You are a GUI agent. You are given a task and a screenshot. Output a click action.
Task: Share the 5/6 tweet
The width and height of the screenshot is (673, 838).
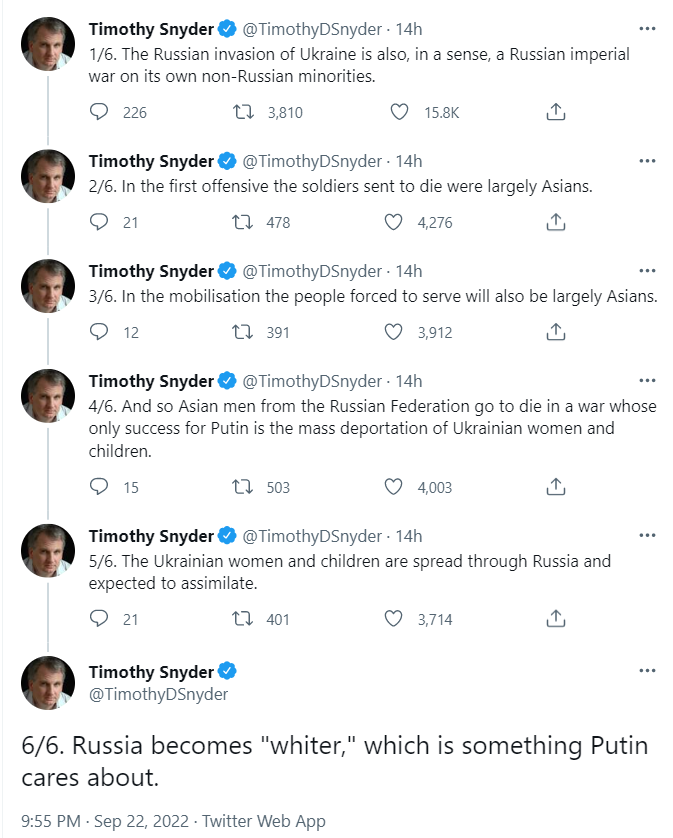[x=557, y=619]
